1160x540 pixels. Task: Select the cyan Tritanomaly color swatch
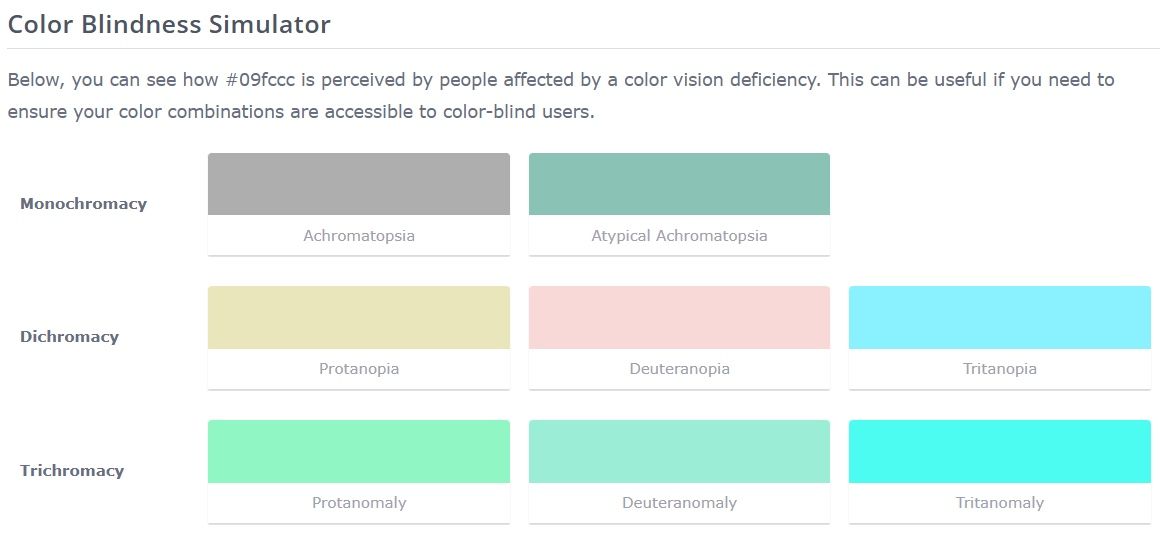point(999,452)
